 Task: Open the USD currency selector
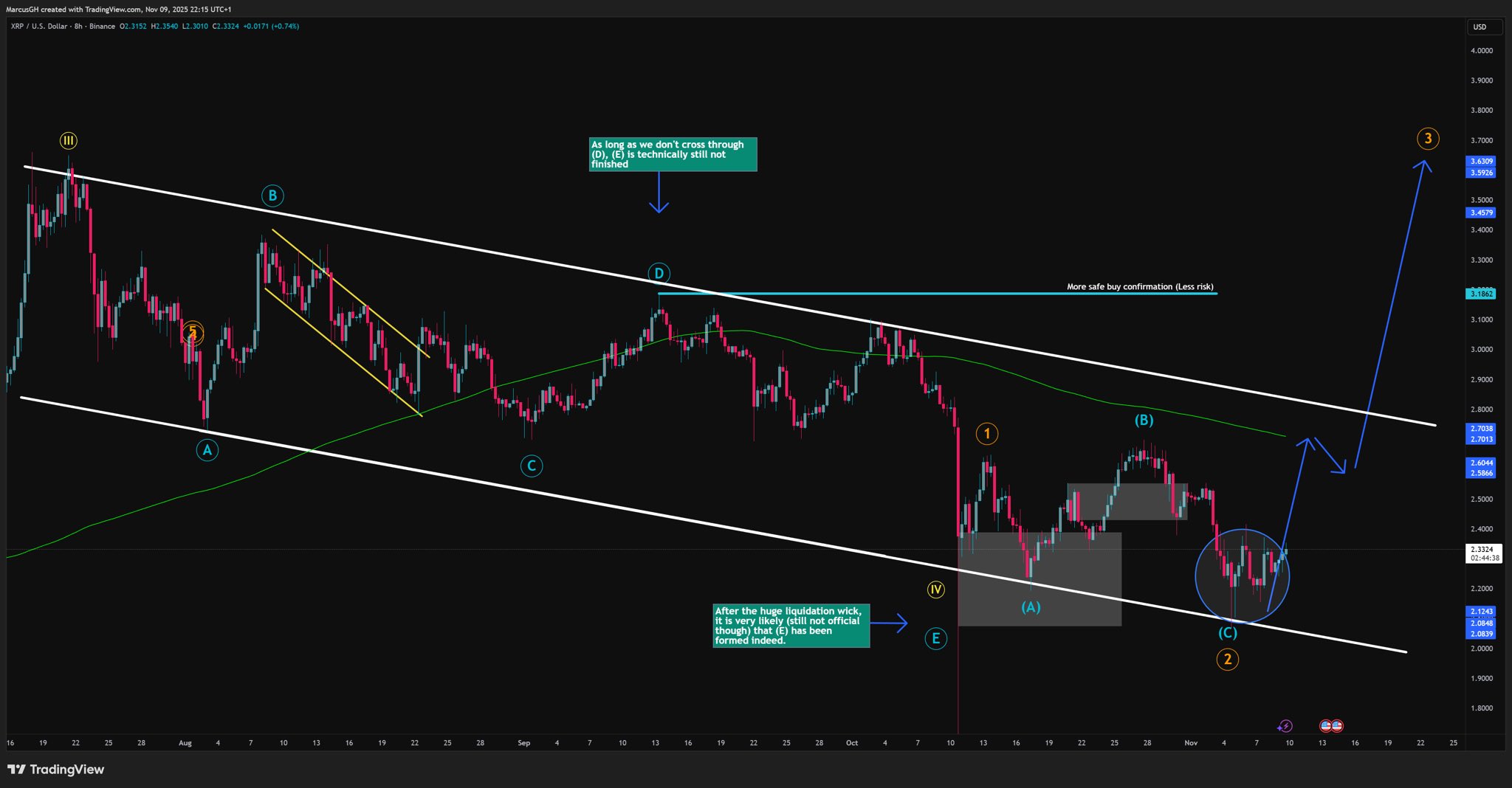[1484, 26]
